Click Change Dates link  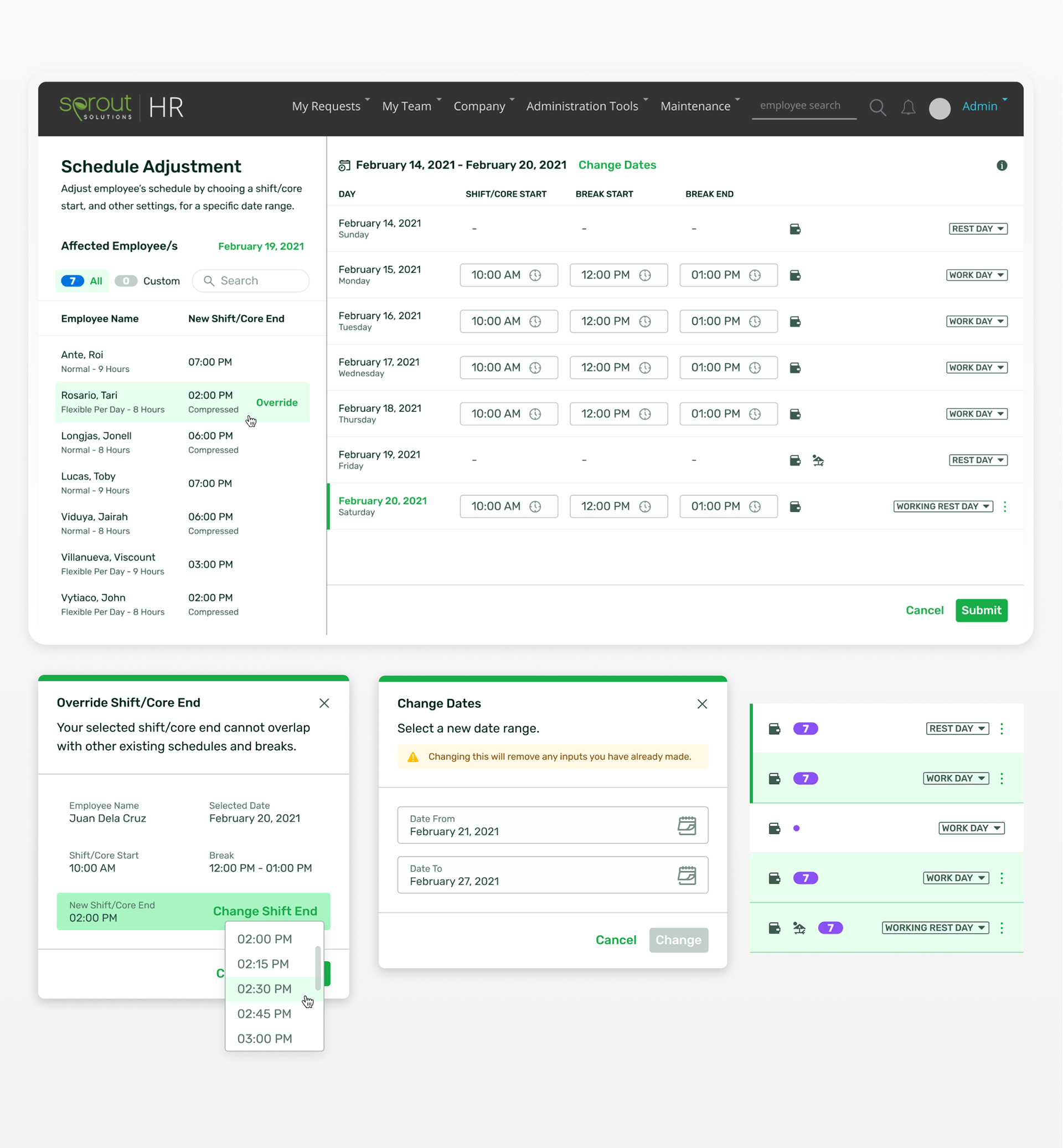point(617,165)
